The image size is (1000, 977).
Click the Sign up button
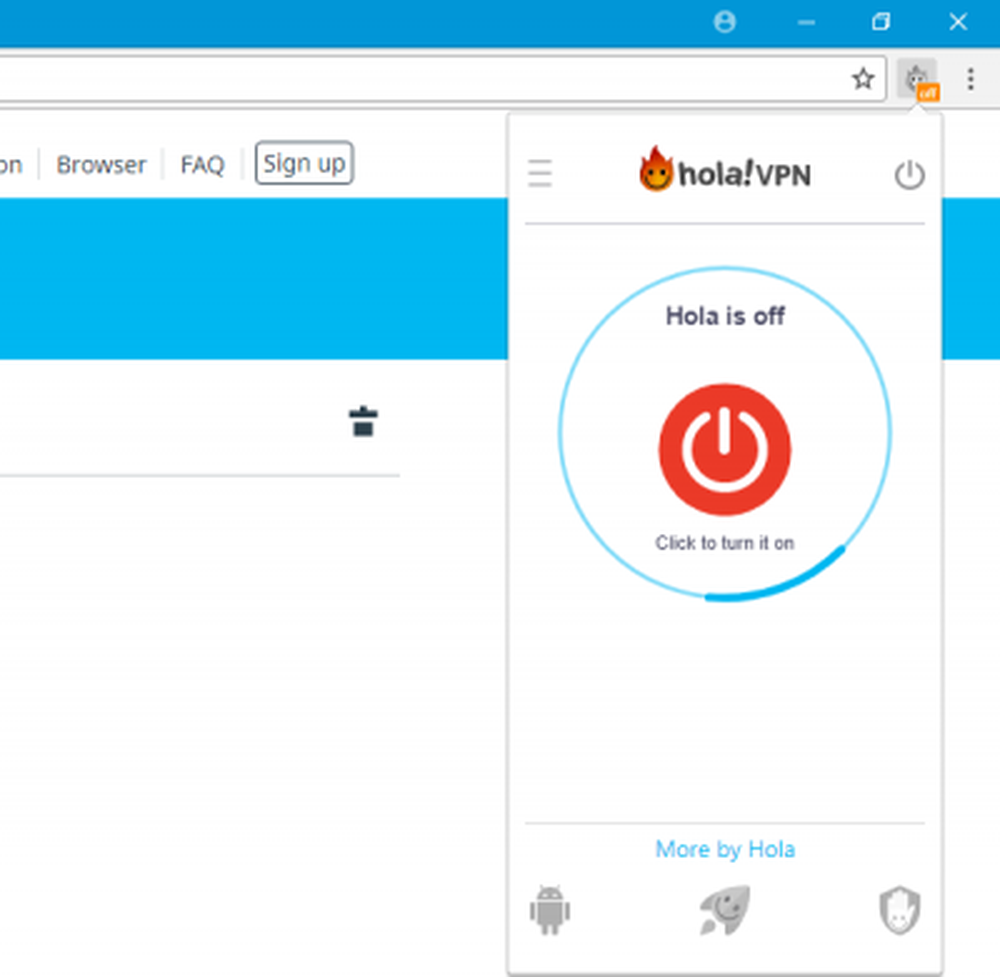304,163
